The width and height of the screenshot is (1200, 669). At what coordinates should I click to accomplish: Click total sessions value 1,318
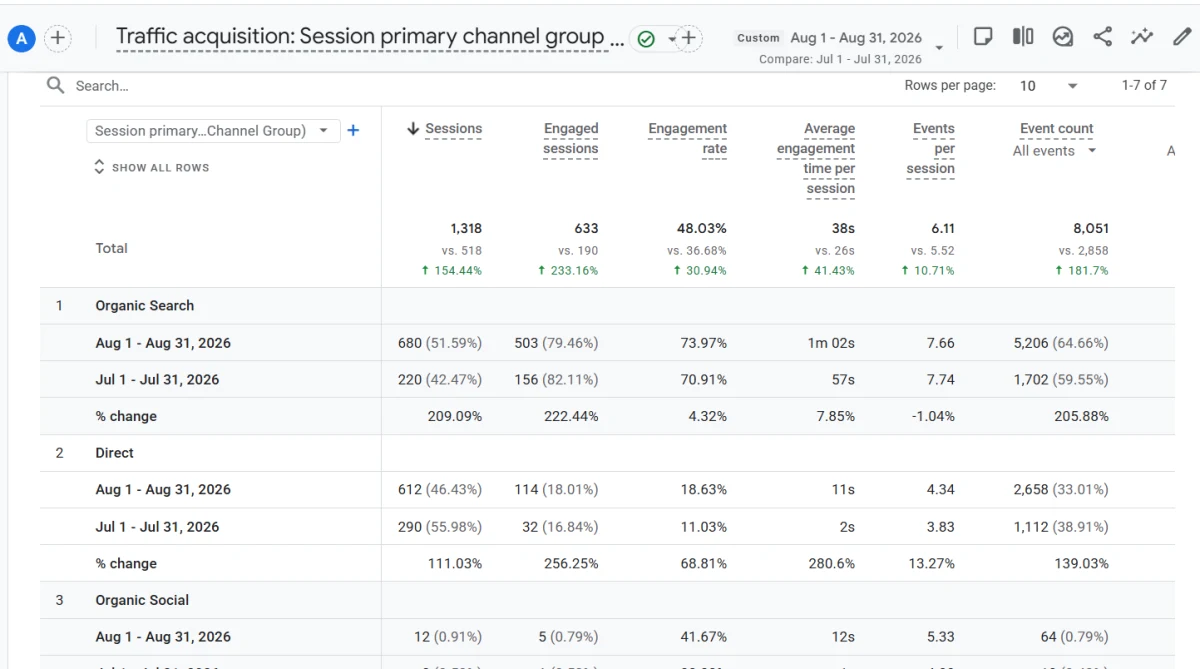pos(466,229)
